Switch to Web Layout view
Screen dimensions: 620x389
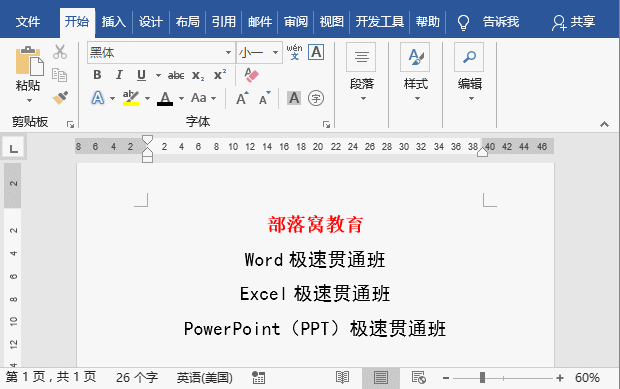pyautogui.click(x=418, y=378)
